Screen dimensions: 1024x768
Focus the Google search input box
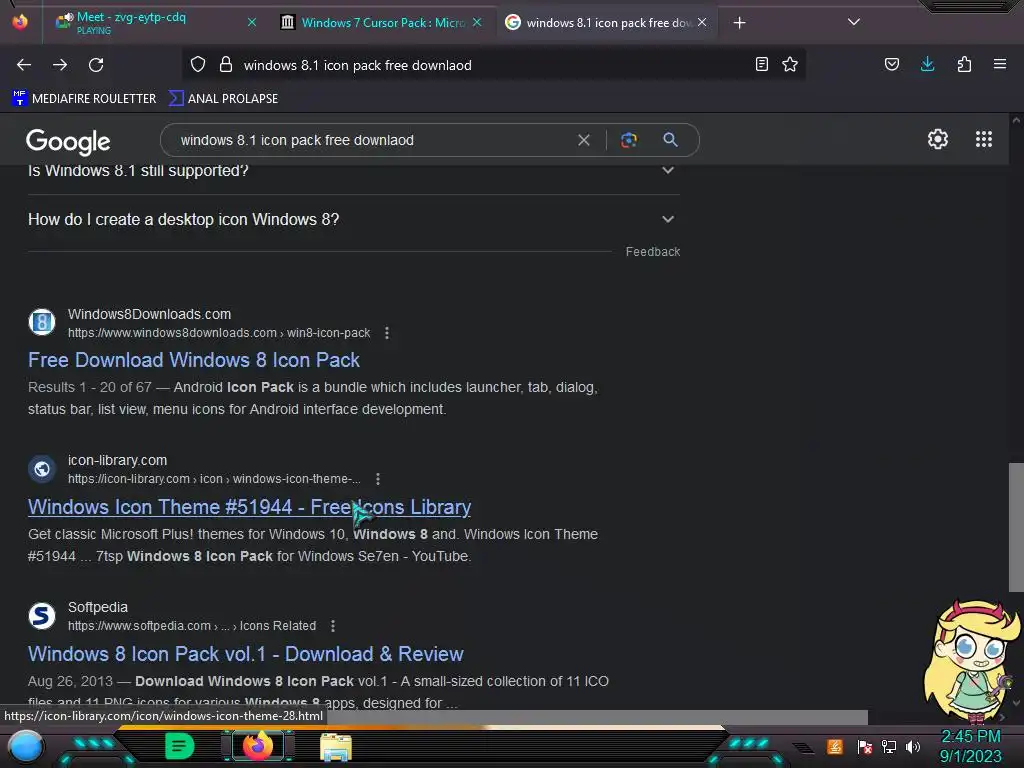coord(372,140)
